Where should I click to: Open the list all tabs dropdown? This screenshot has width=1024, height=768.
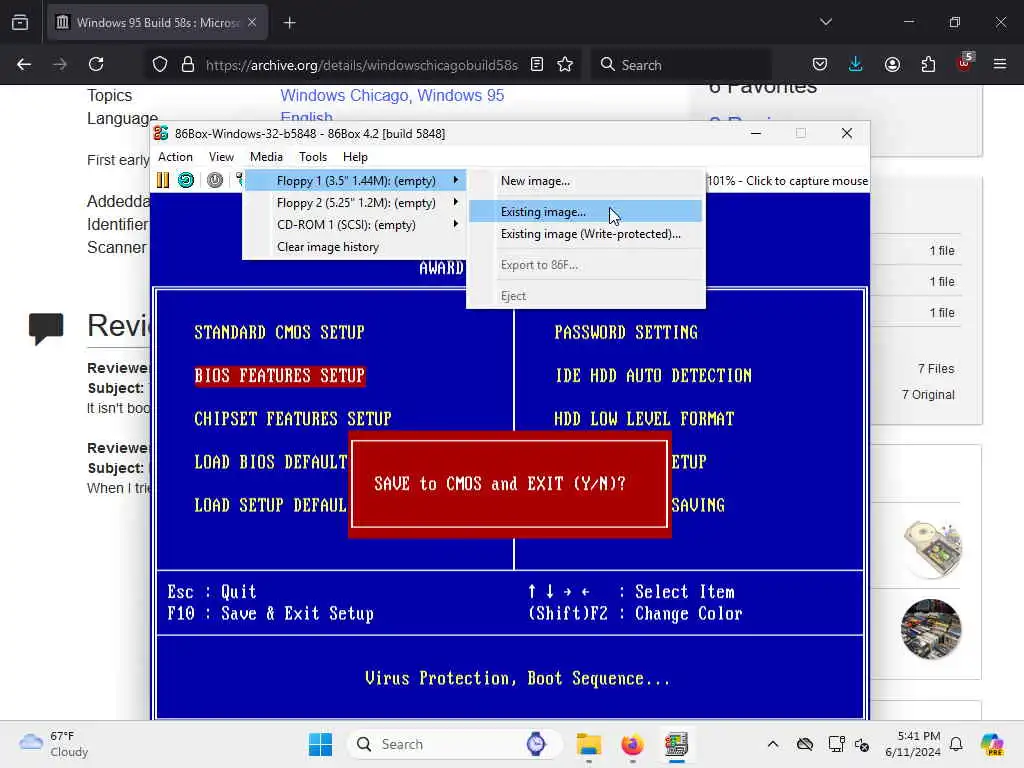pyautogui.click(x=825, y=22)
